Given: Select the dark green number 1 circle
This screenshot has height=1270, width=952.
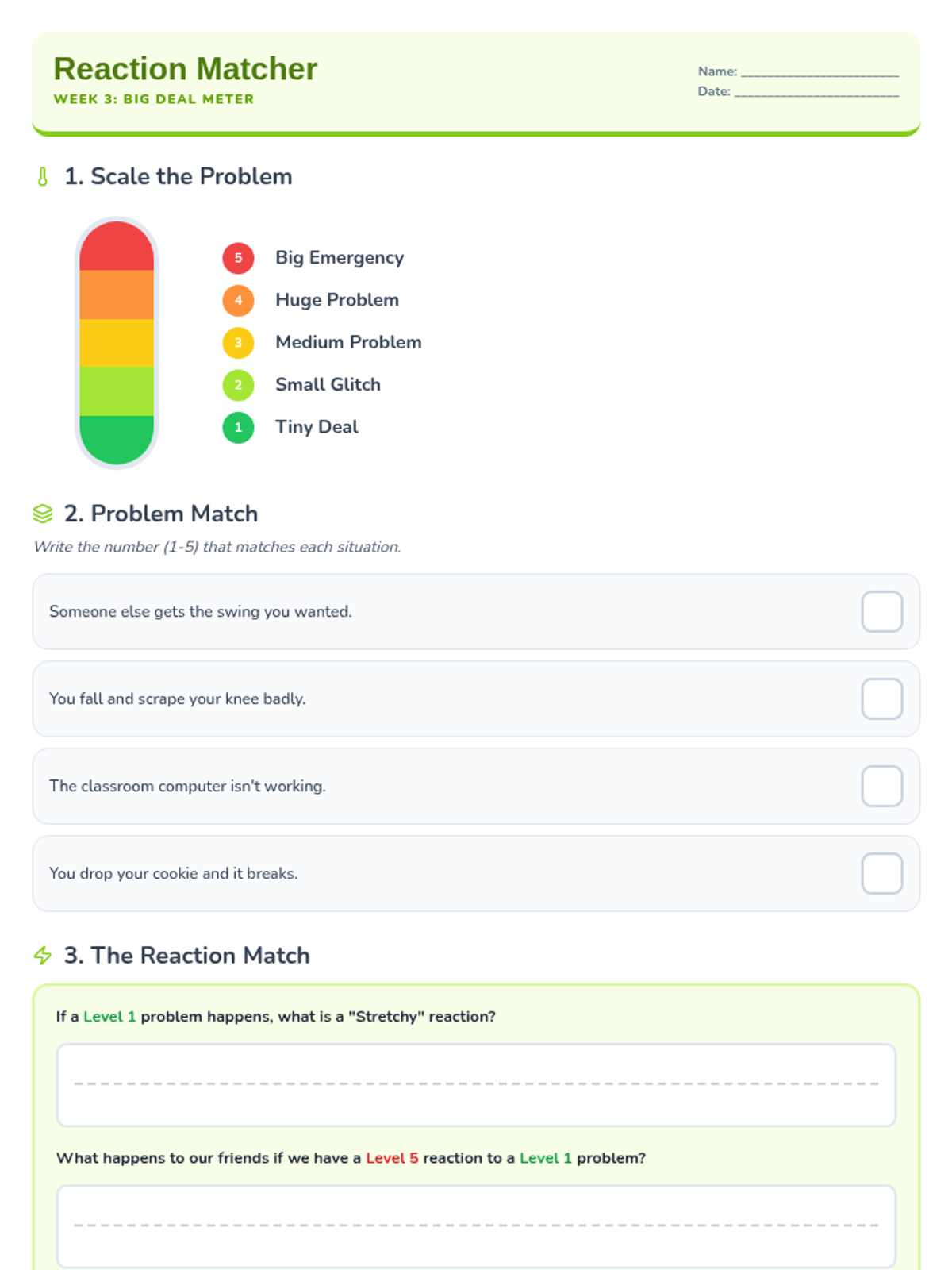Looking at the screenshot, I should click(x=238, y=427).
